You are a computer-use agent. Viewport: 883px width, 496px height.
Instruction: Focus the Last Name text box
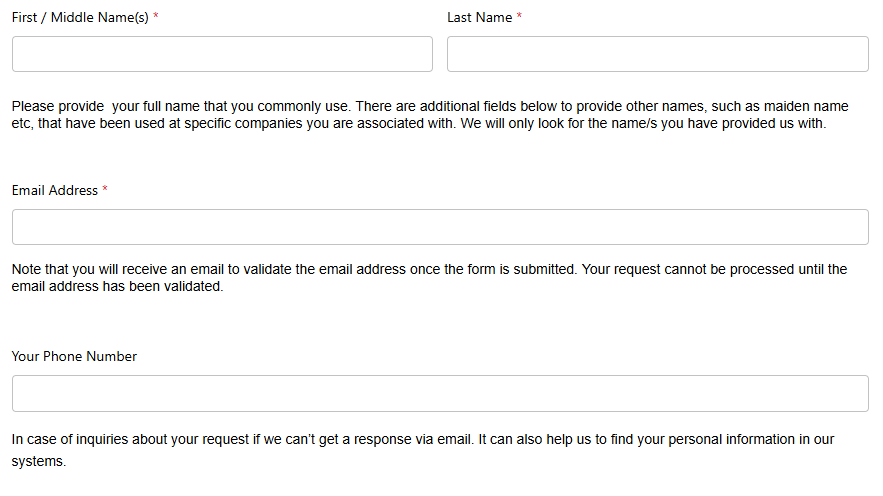(x=657, y=54)
